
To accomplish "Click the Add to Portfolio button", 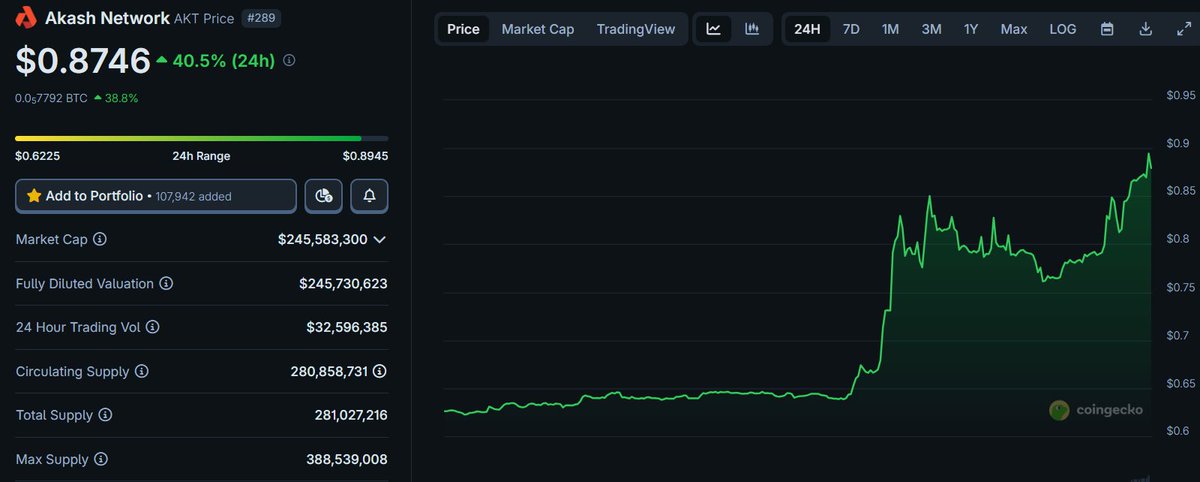I will point(156,196).
